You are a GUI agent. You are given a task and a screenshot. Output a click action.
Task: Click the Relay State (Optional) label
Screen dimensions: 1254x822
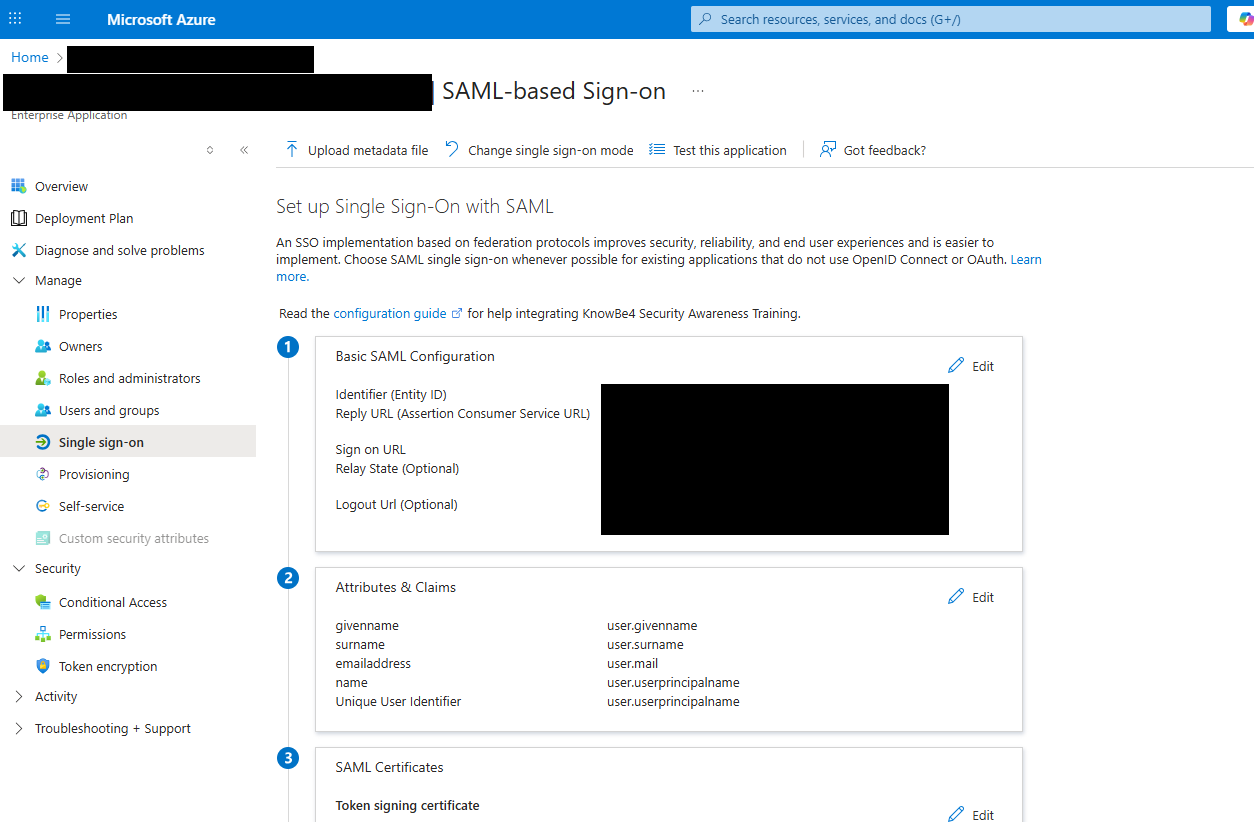397,468
